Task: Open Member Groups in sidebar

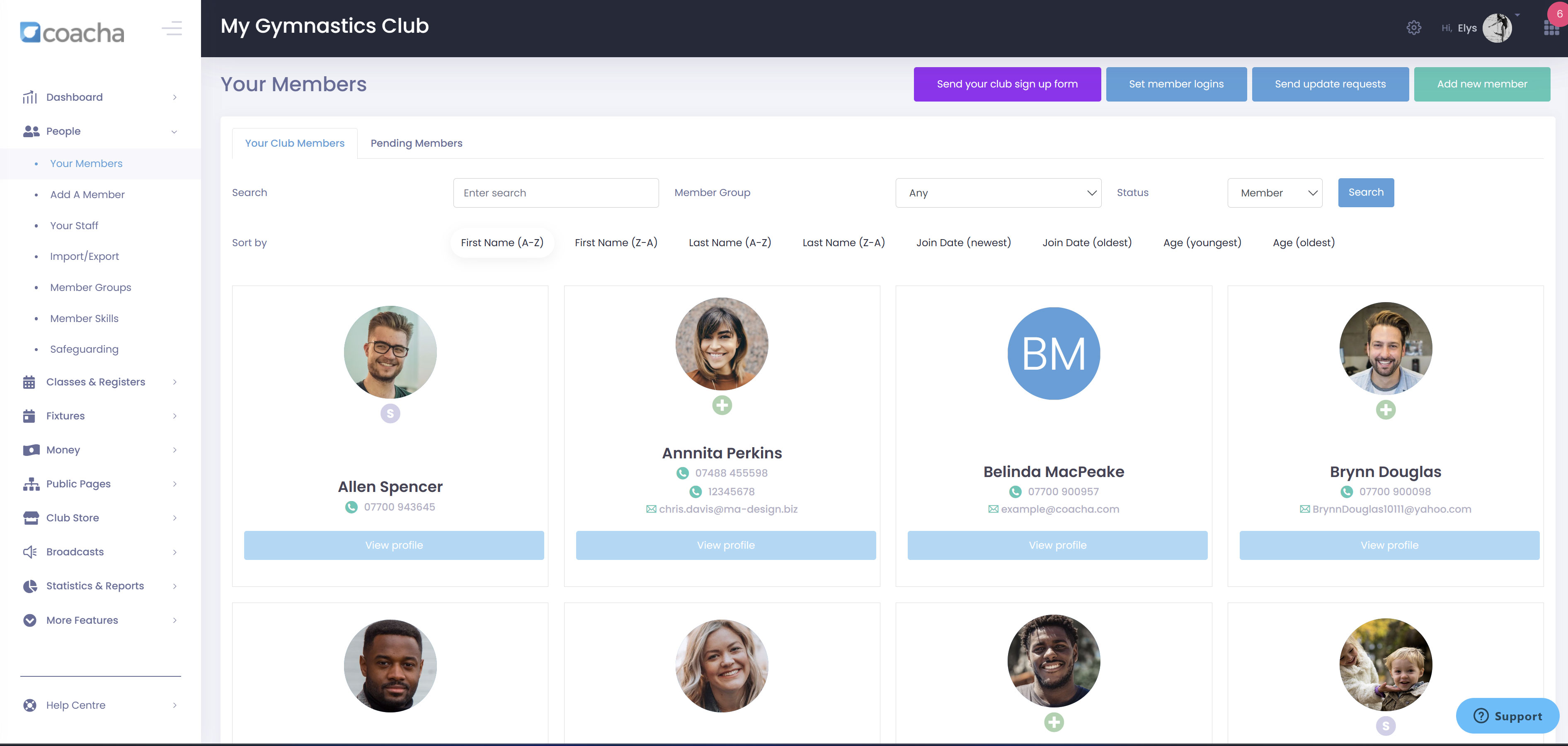Action: click(x=91, y=287)
